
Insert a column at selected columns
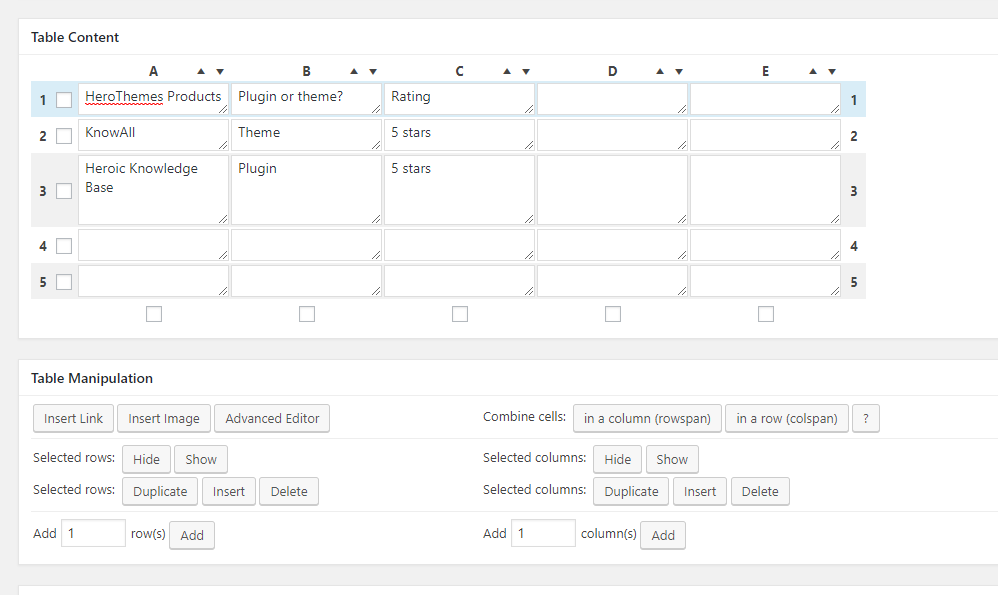[x=699, y=491]
